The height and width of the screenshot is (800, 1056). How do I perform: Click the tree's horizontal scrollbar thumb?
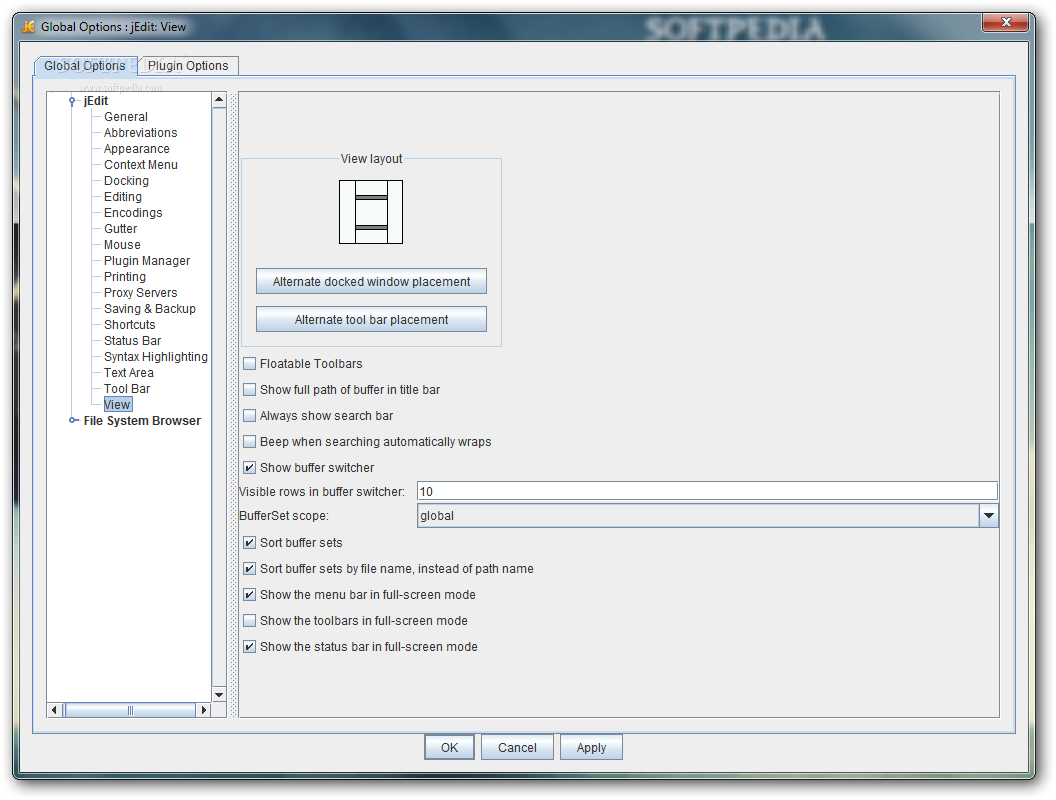pos(130,710)
